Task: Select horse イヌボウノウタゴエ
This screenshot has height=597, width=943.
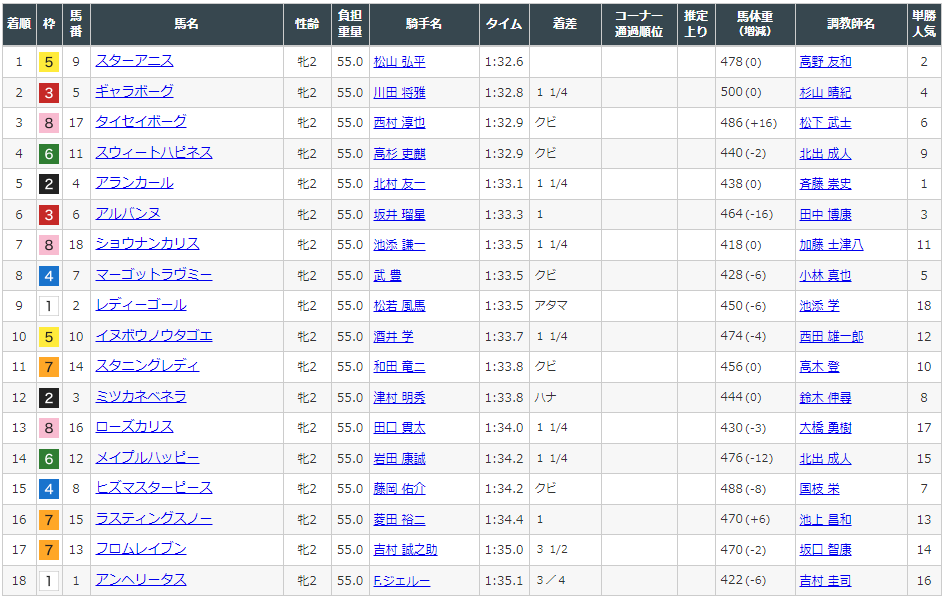Action: click(x=153, y=336)
